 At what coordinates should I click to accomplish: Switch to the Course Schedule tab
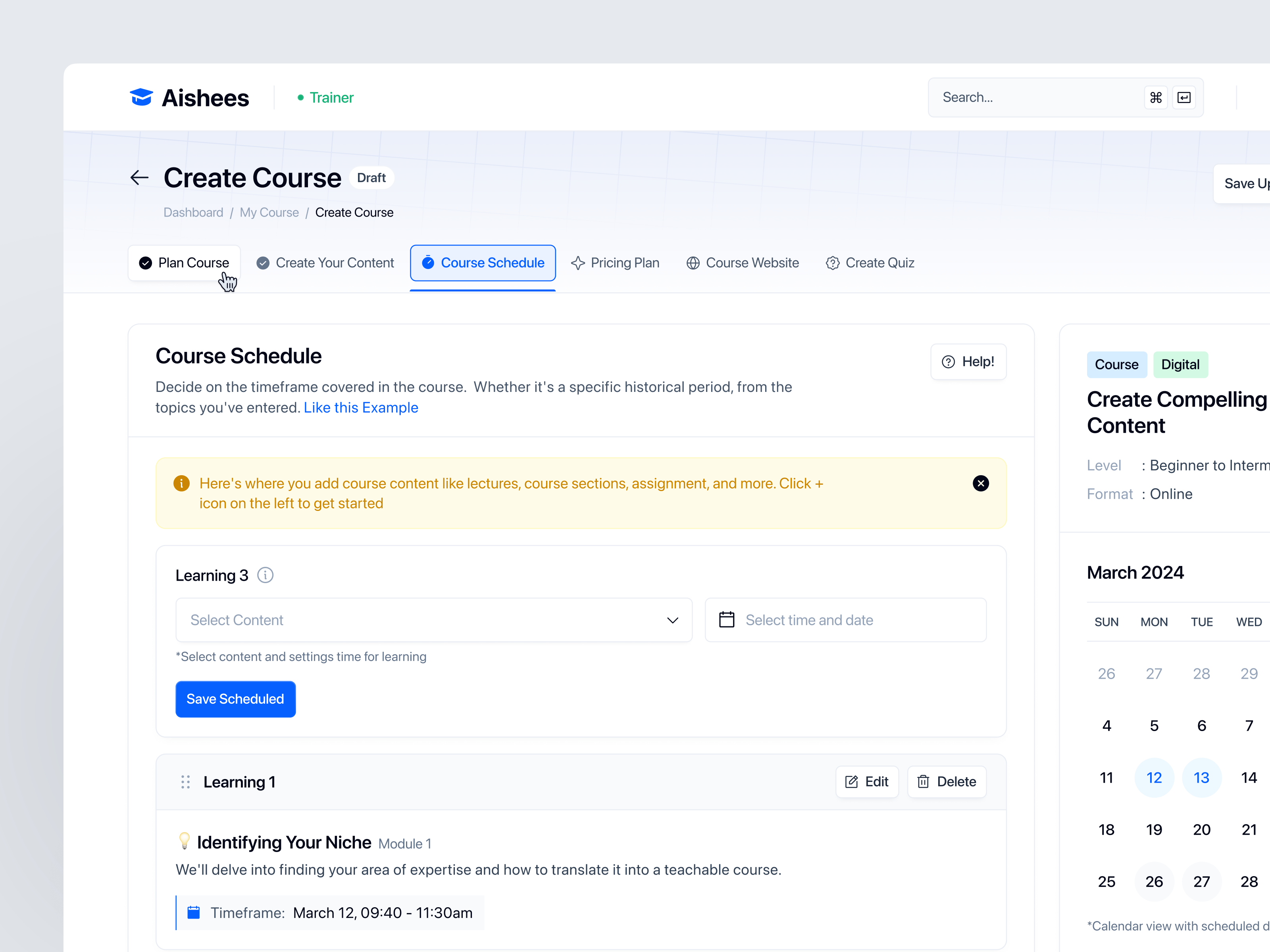[x=483, y=263]
